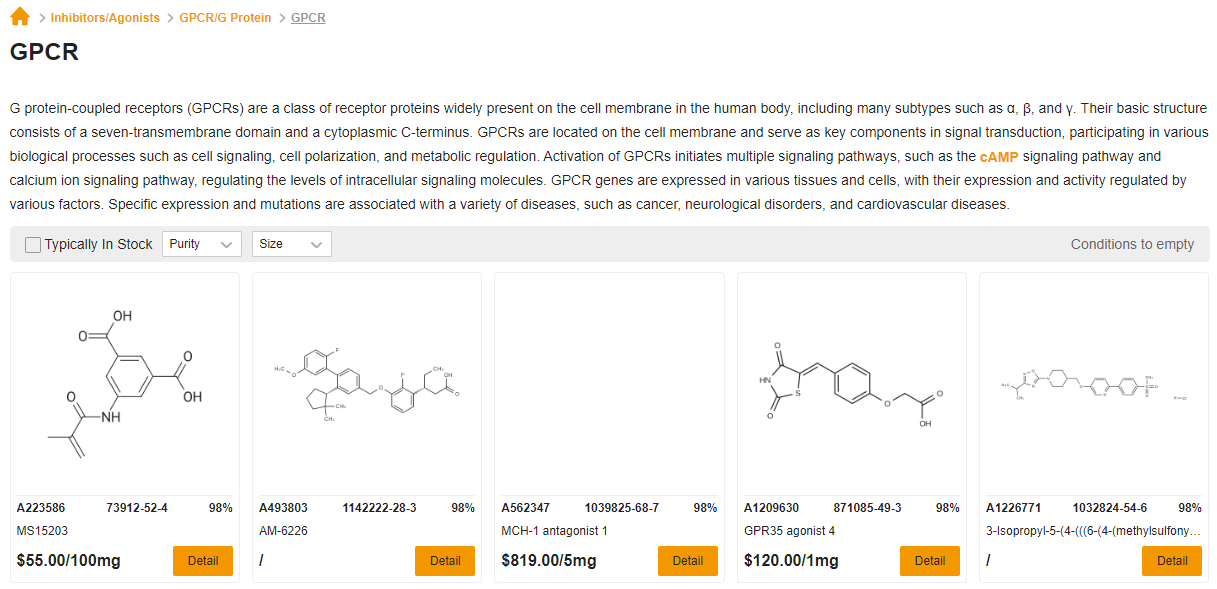Enable the Typically In Stock checkbox
The width and height of the screenshot is (1217, 589).
33,245
